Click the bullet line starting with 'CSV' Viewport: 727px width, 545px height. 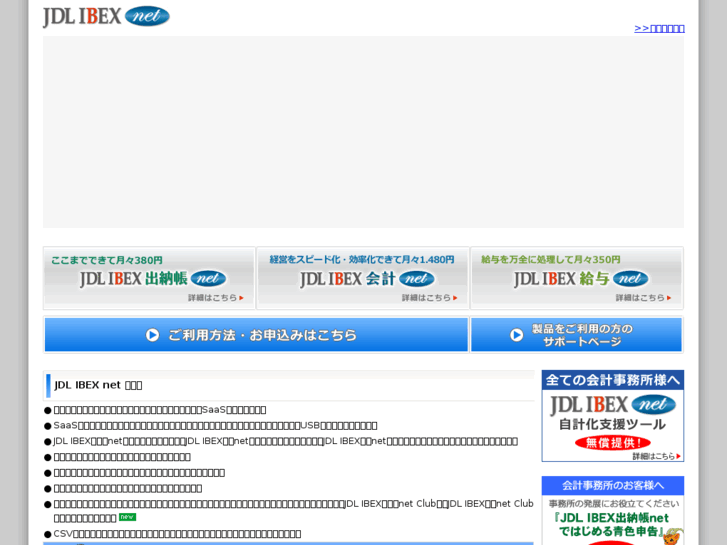click(177, 534)
